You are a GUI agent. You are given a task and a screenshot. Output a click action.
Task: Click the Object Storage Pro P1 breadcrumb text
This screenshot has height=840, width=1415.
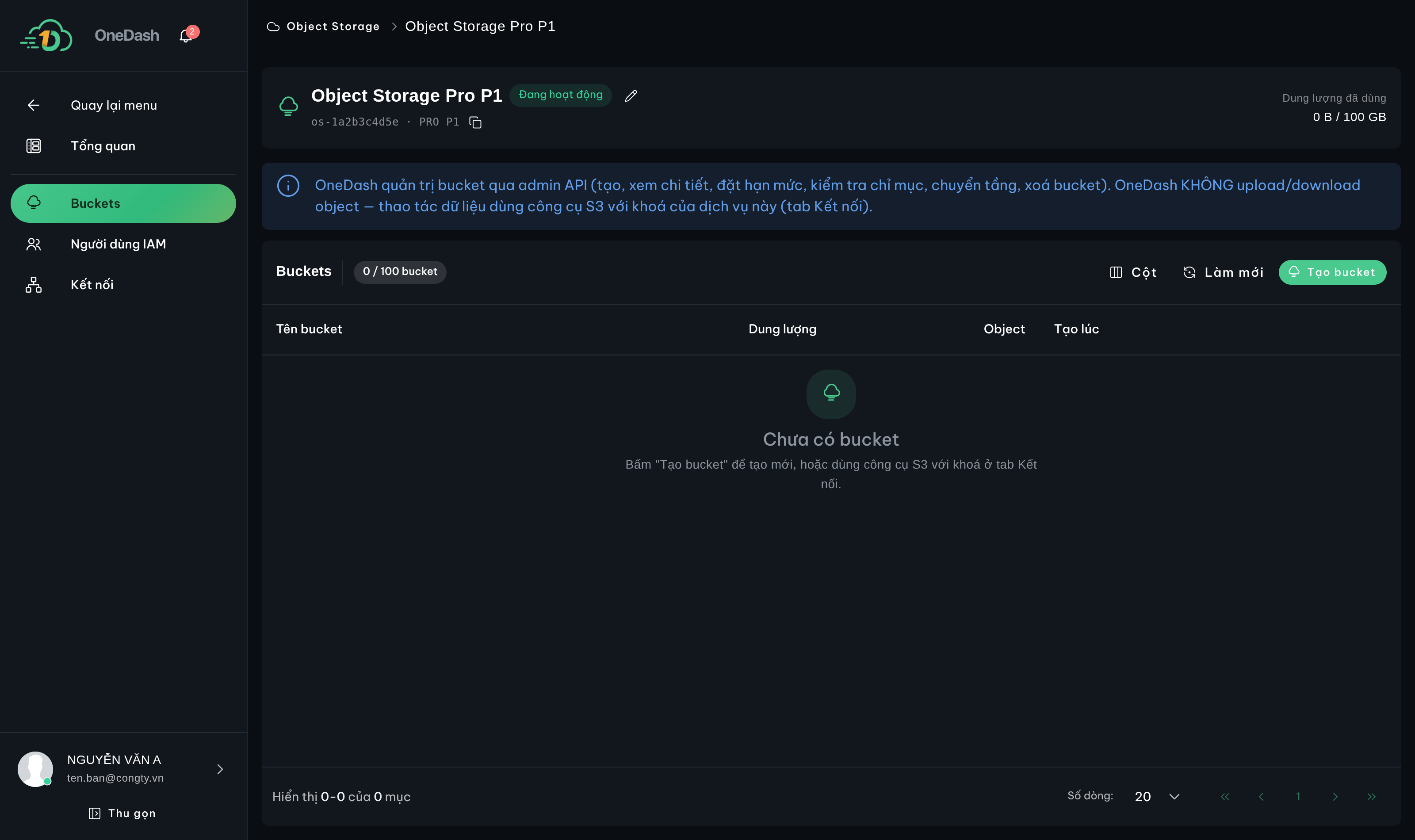pyautogui.click(x=480, y=27)
